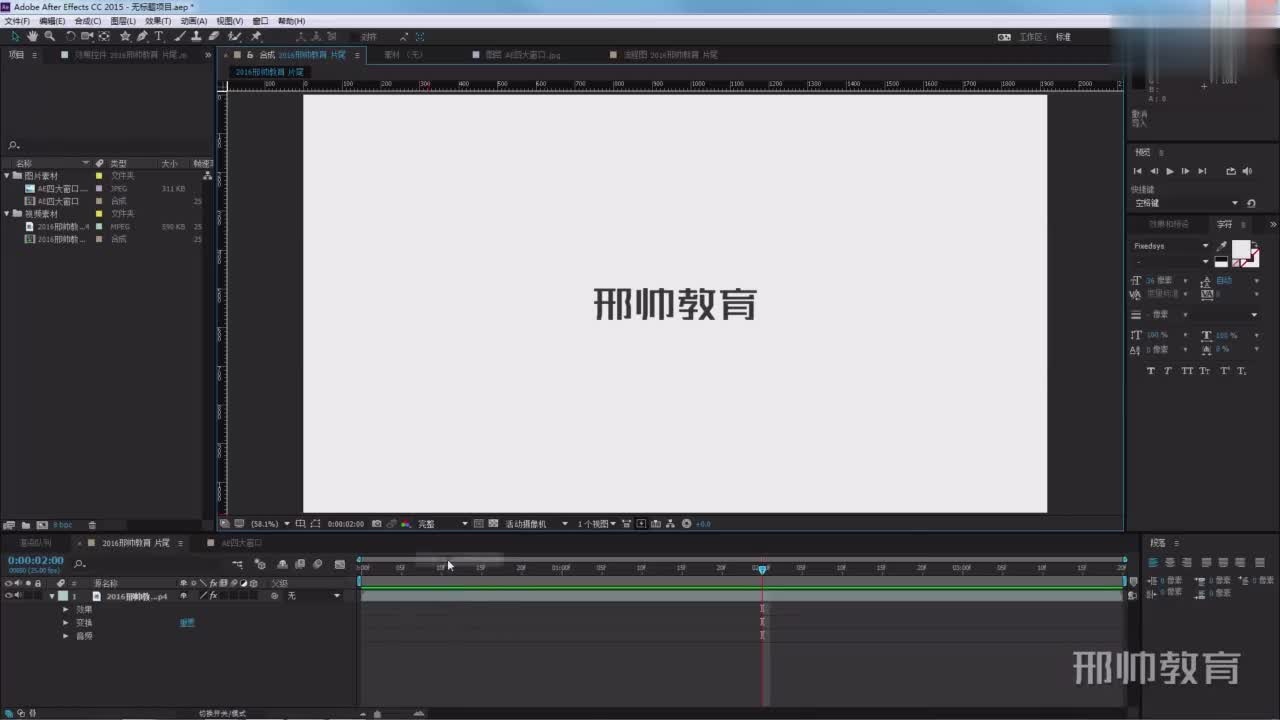Open the 文件(F) menu
This screenshot has width=1280, height=720.
(16, 21)
